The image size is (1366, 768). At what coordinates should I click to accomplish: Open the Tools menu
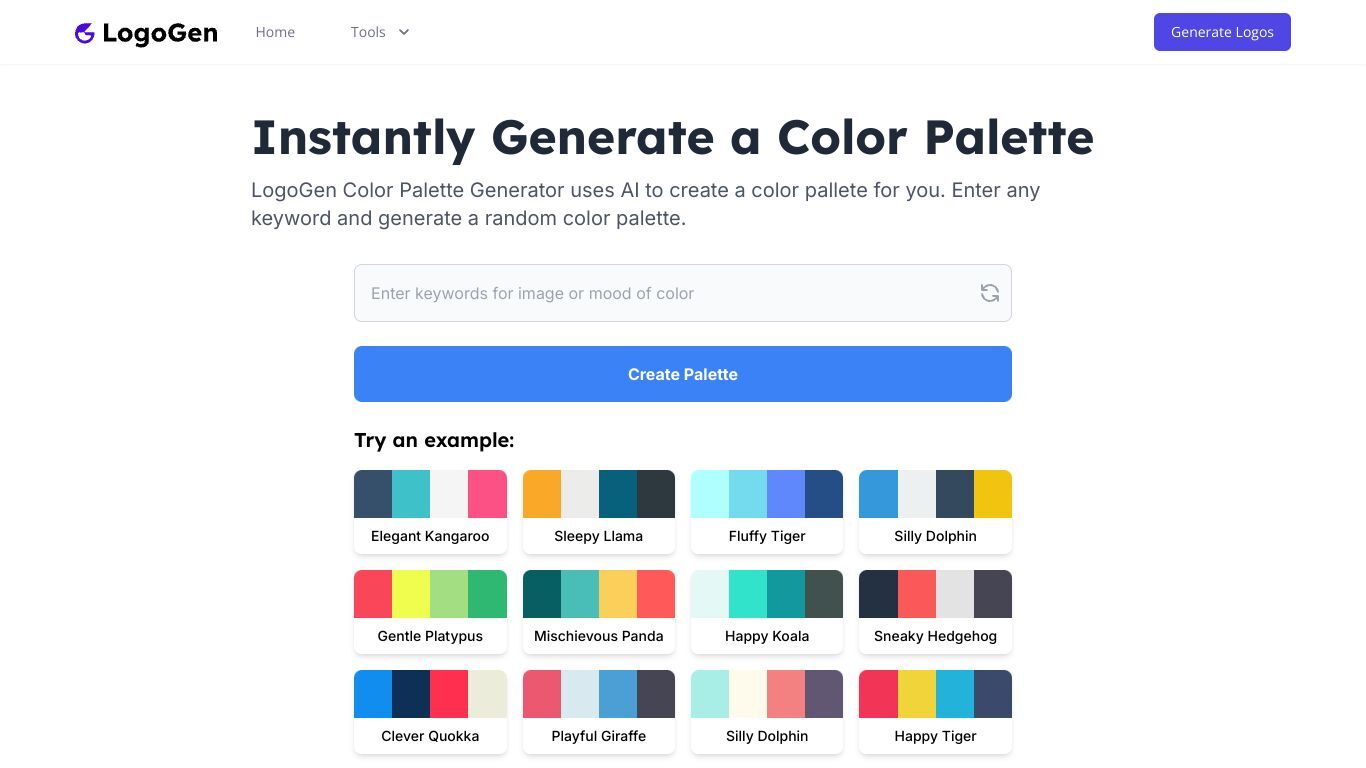[380, 32]
